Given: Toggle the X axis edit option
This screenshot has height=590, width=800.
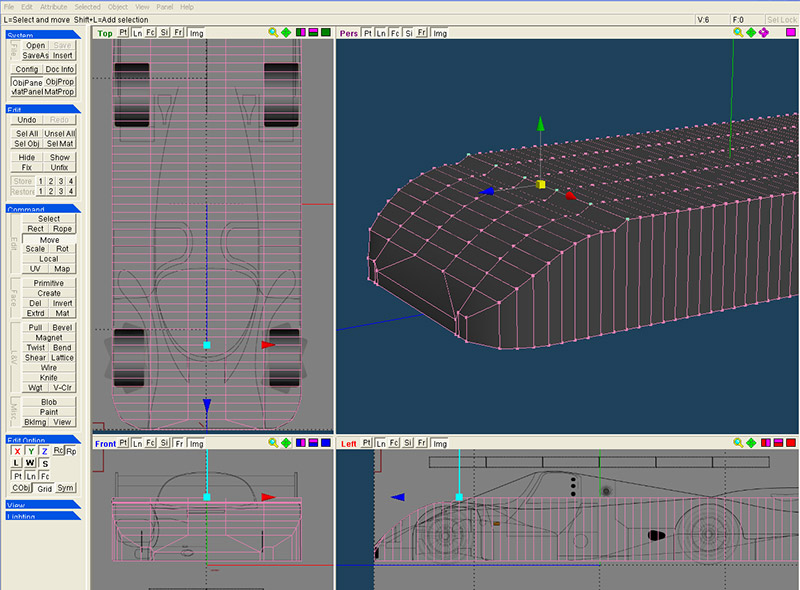Looking at the screenshot, I should tap(17, 451).
